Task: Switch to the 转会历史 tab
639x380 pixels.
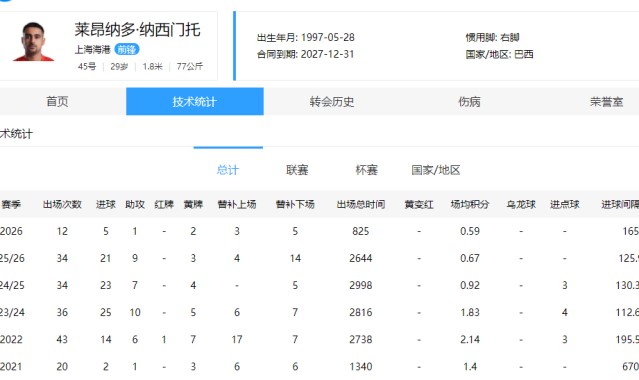Action: [332, 102]
